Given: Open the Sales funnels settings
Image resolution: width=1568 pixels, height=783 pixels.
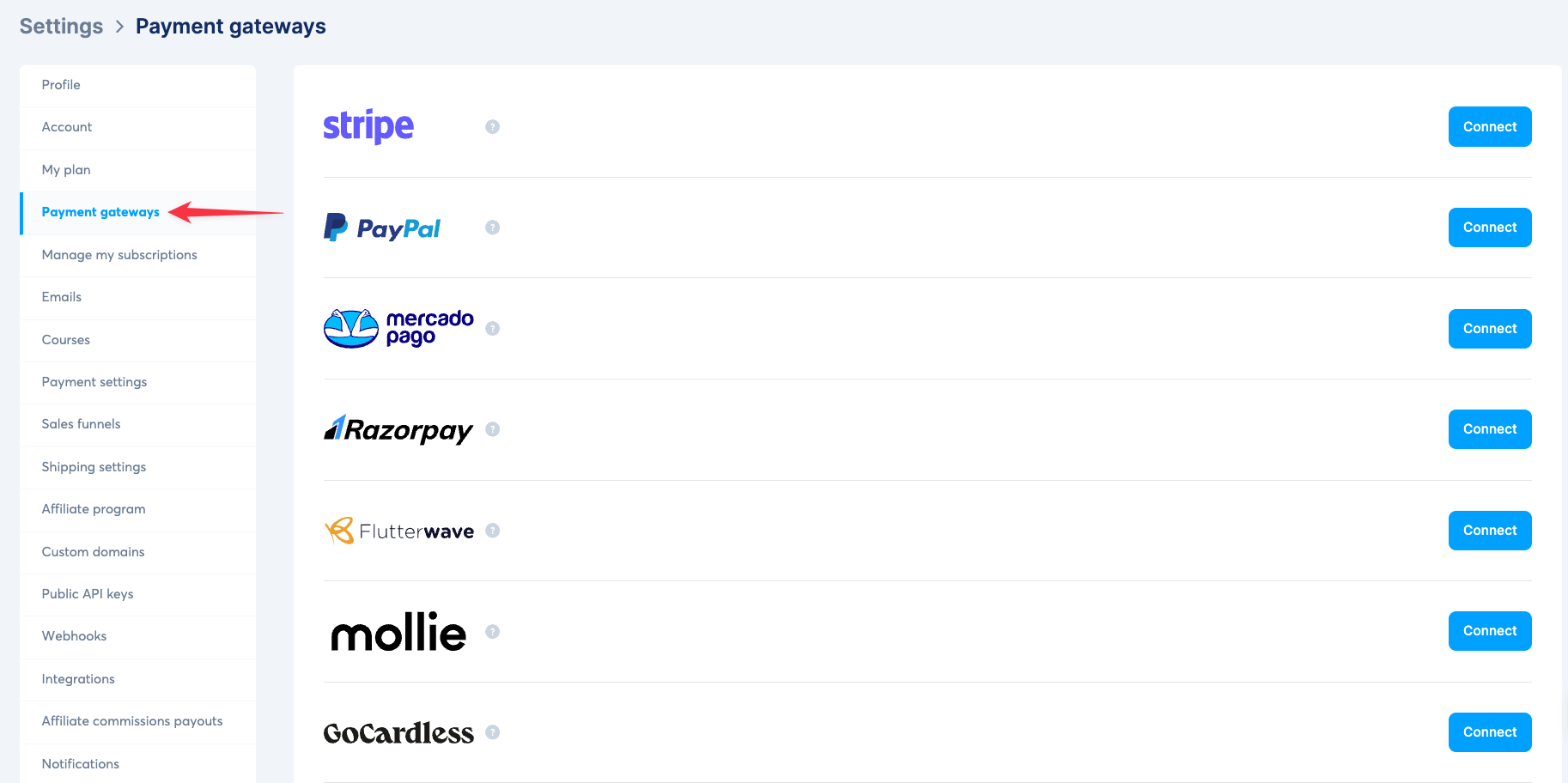Looking at the screenshot, I should point(82,424).
